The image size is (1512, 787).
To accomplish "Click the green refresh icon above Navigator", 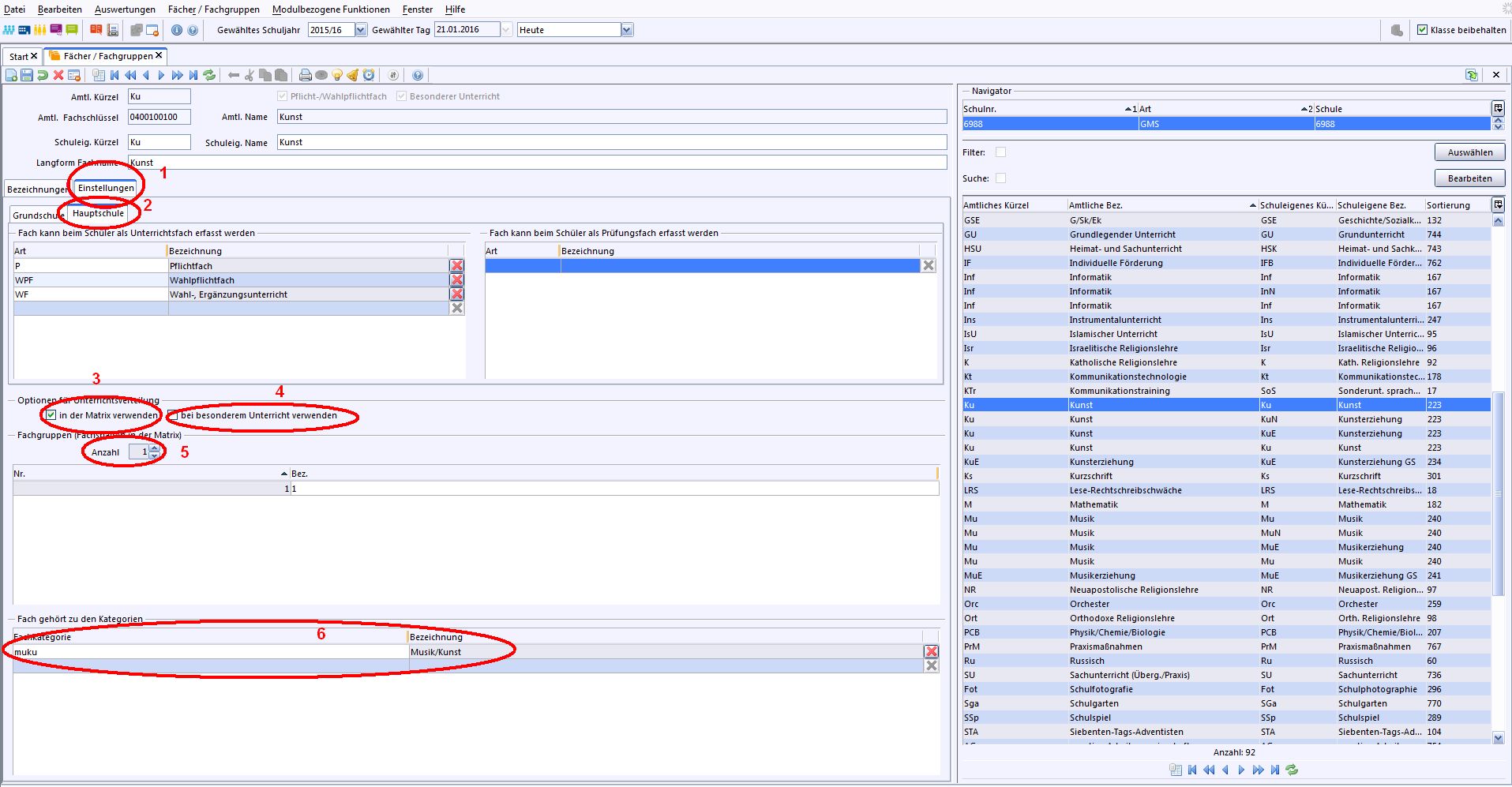I will 1472,75.
